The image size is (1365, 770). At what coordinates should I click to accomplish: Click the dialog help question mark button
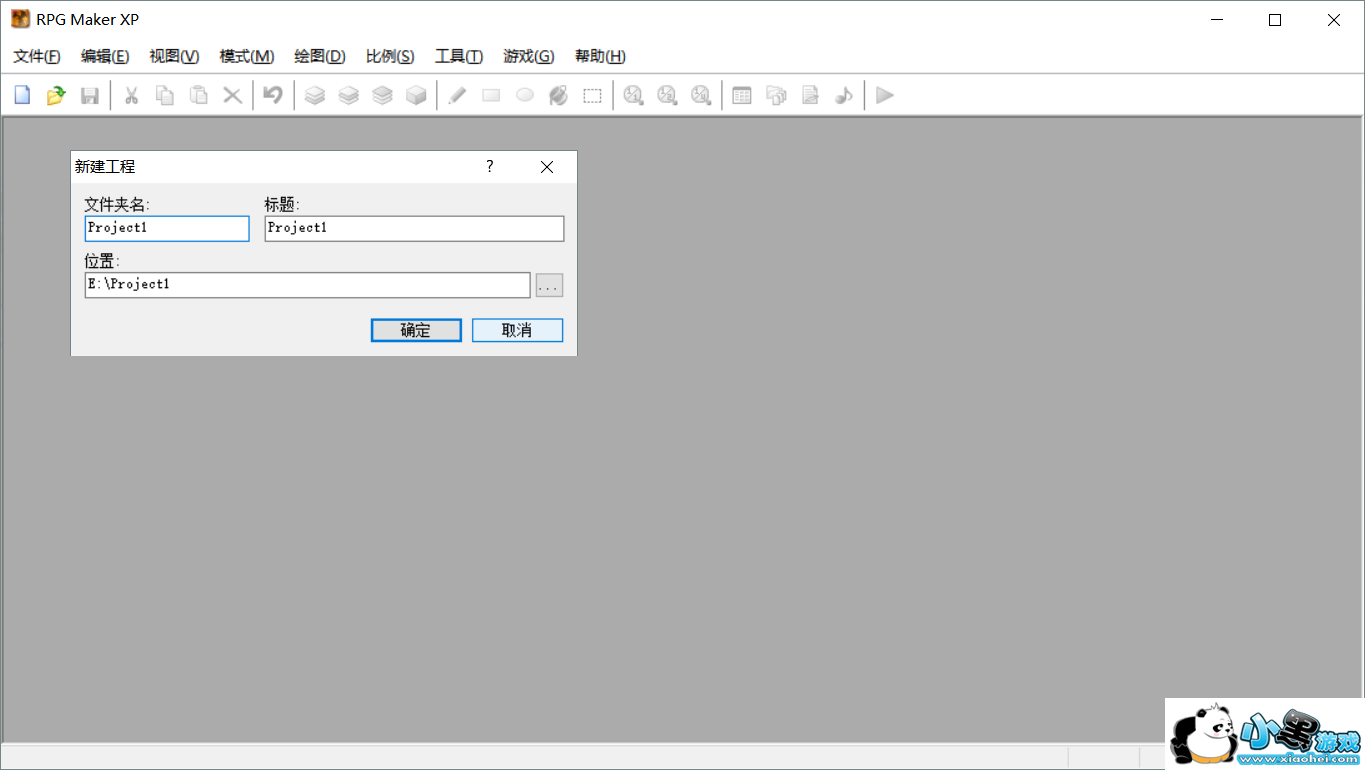click(489, 167)
